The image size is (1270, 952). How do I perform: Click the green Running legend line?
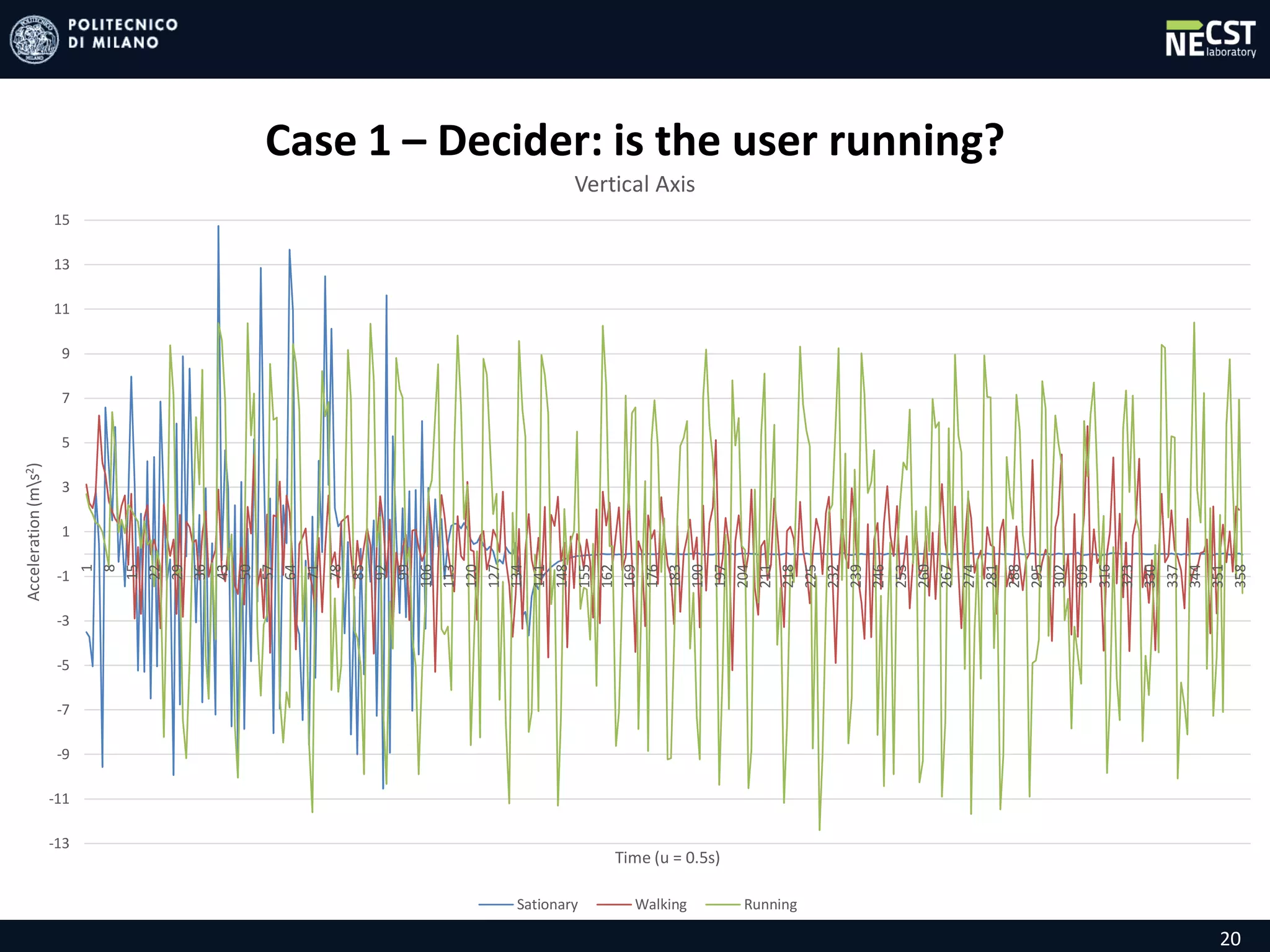click(x=723, y=905)
